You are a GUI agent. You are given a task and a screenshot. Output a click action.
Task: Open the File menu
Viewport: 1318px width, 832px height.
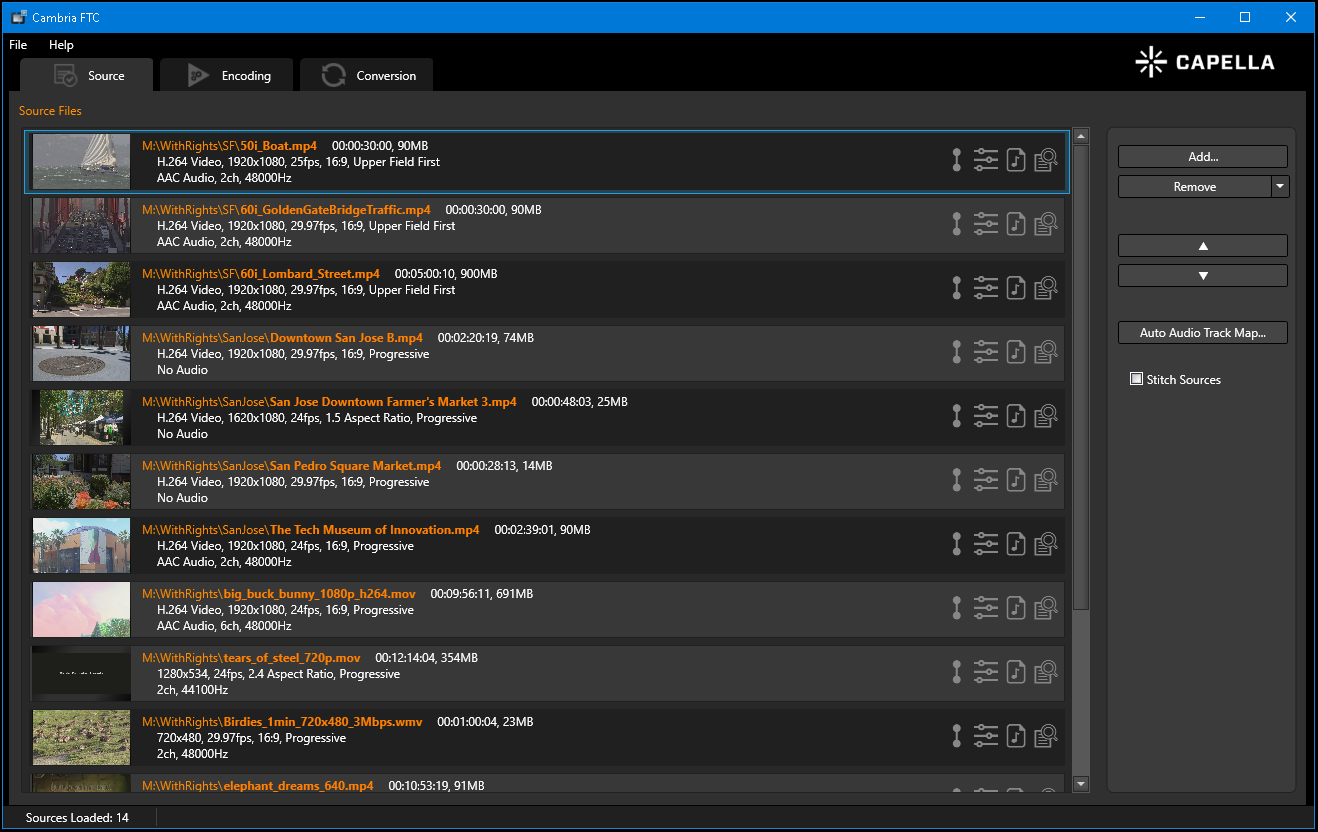(x=18, y=45)
